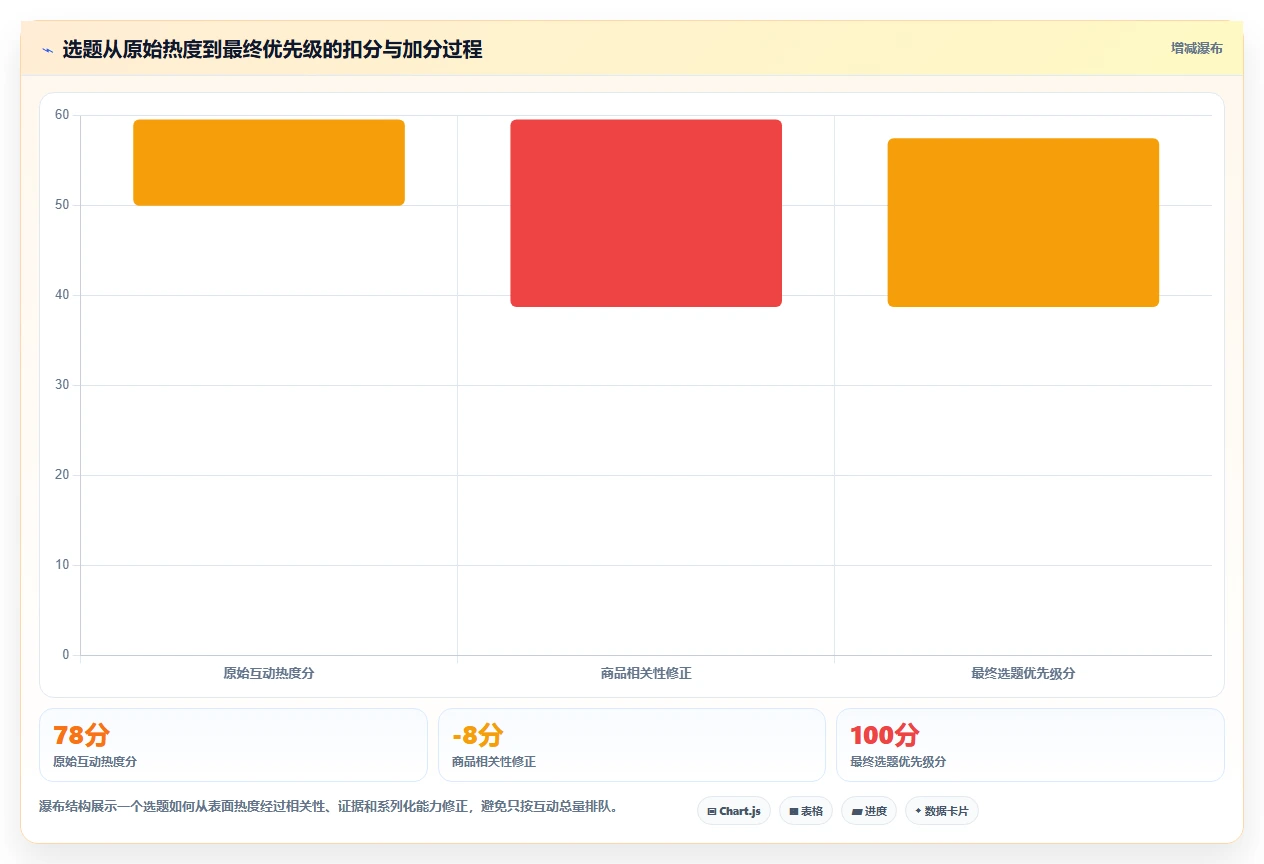Click the orange 最终选题优先级分 bar

click(1023, 223)
